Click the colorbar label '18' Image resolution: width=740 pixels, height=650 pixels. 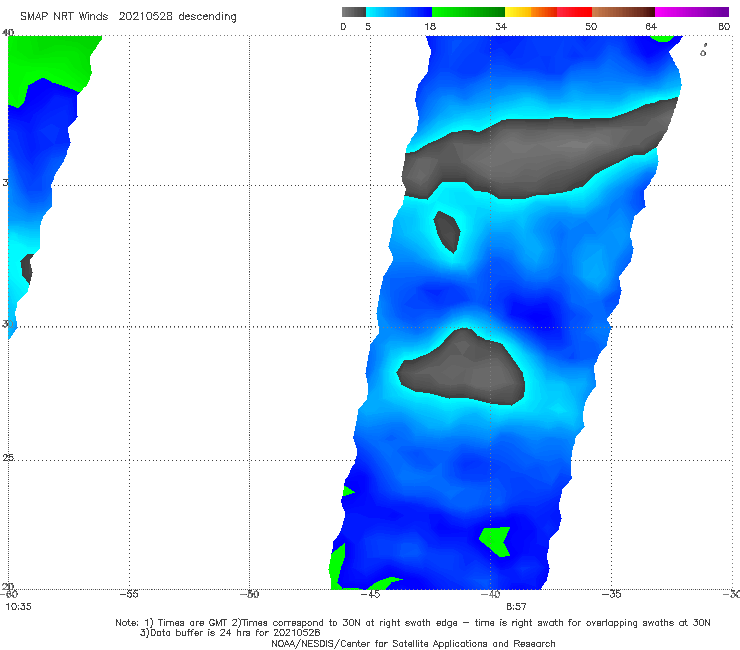[x=430, y=26]
